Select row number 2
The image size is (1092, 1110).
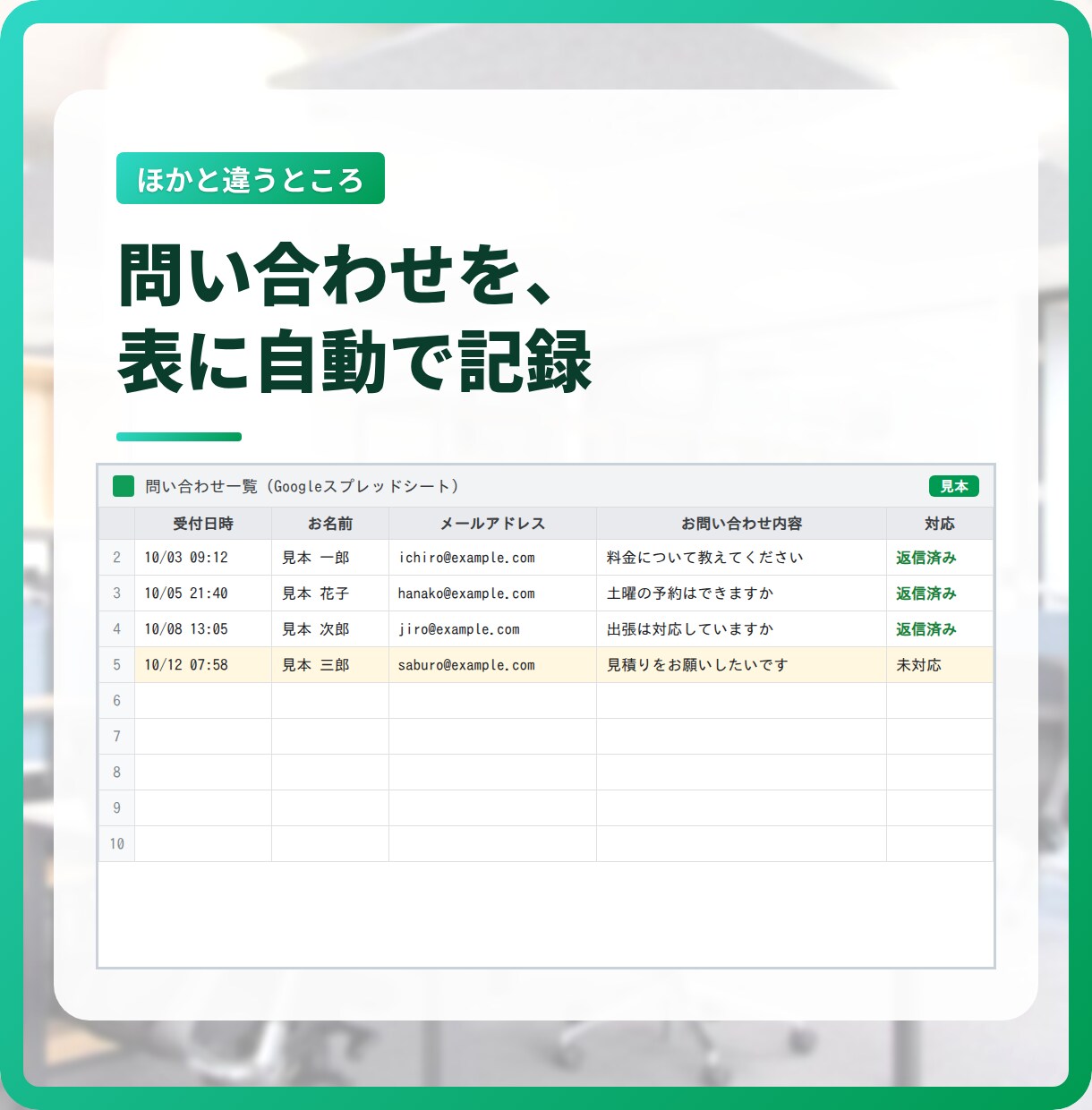click(x=116, y=558)
